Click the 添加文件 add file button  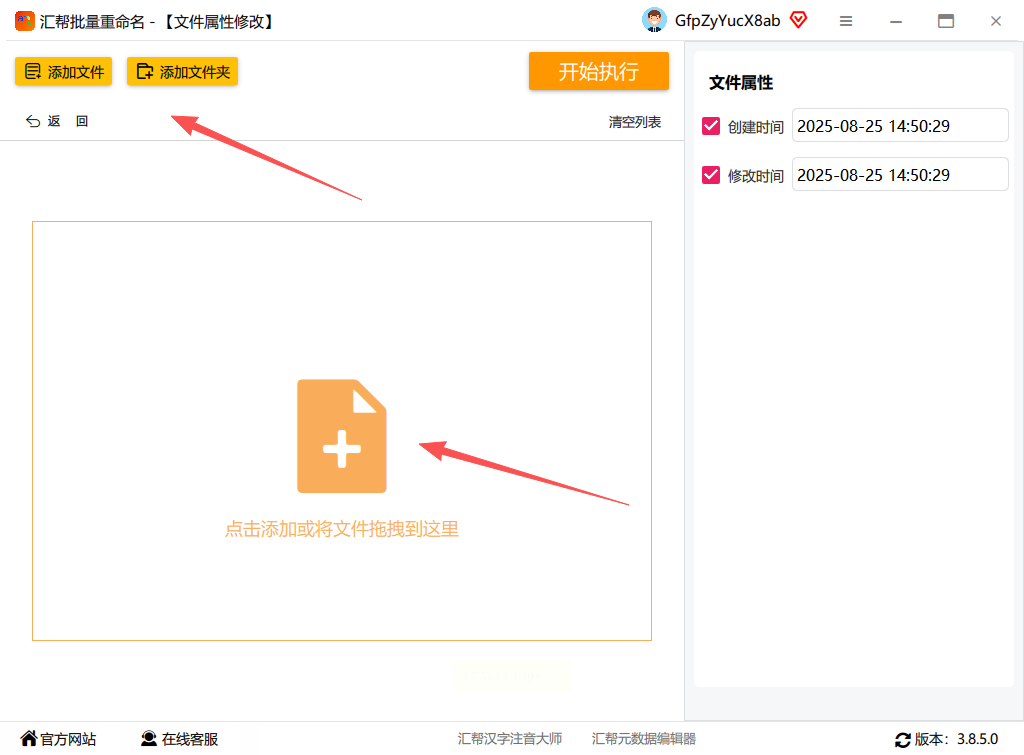(63, 71)
